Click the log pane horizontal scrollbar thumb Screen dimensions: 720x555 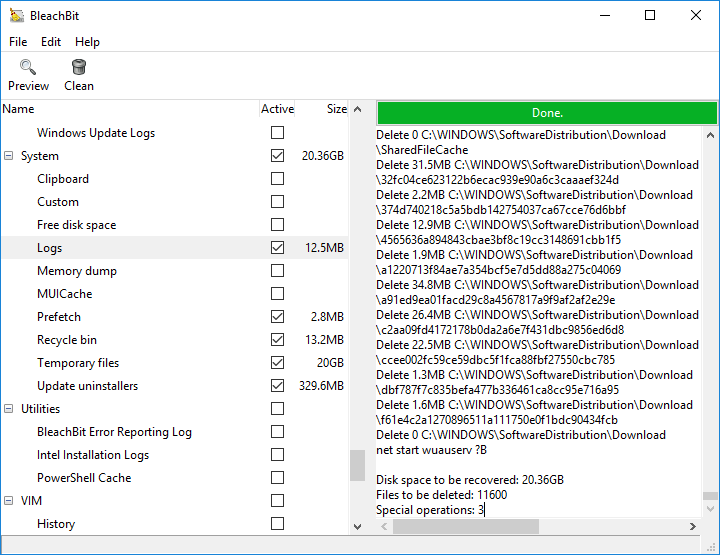(466, 527)
